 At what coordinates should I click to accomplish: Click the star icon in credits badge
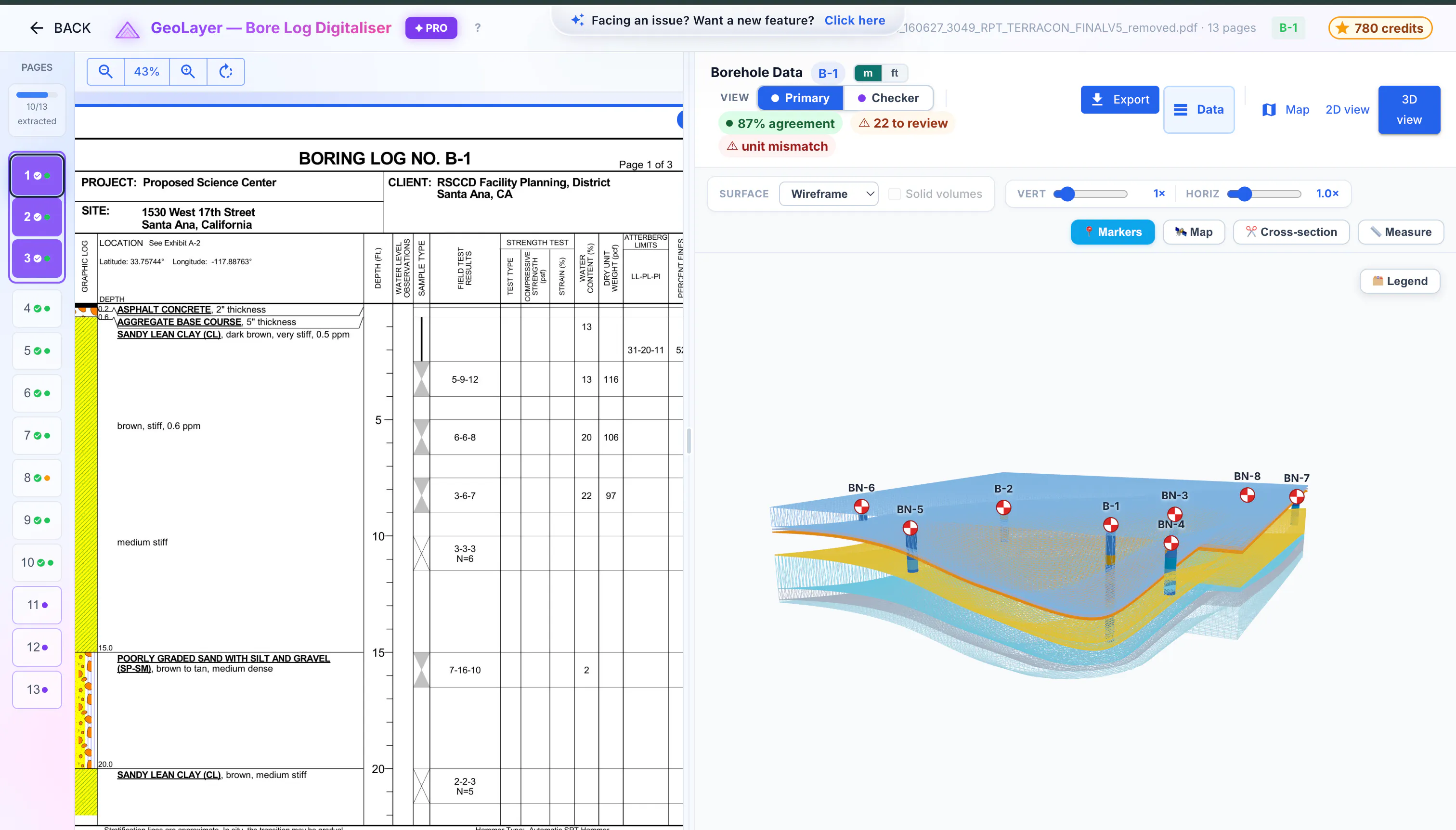pyautogui.click(x=1342, y=28)
